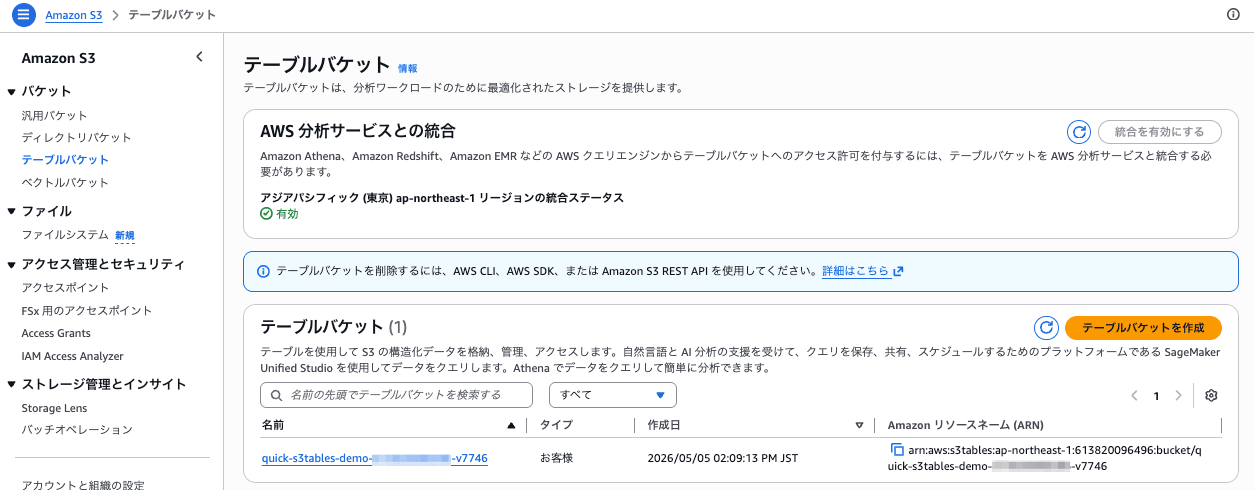
Task: Select テーブルバケット in the sidebar
Action: coord(65,159)
